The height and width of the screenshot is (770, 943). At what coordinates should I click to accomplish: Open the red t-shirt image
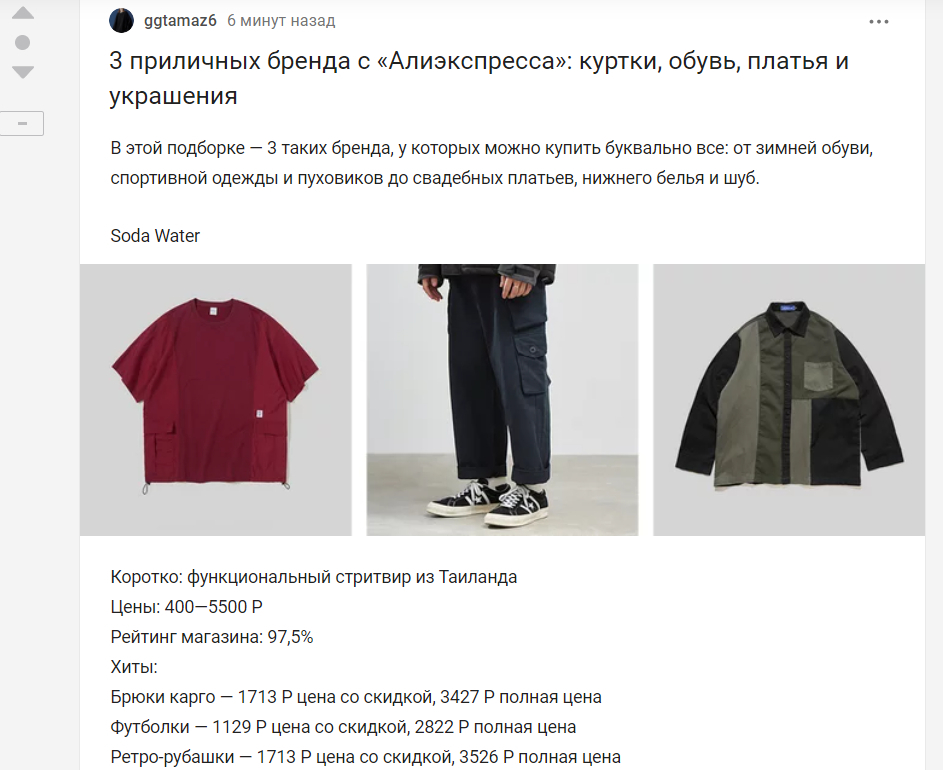pos(216,399)
